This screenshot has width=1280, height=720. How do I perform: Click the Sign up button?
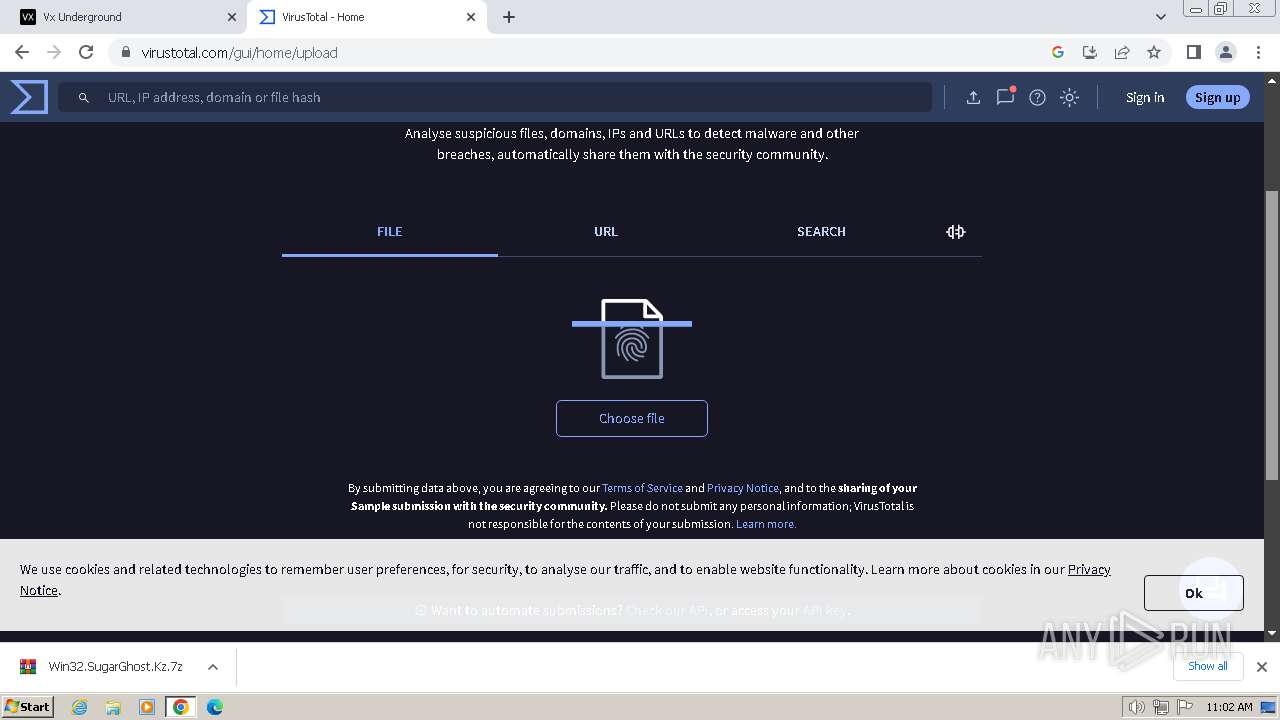tap(1217, 97)
